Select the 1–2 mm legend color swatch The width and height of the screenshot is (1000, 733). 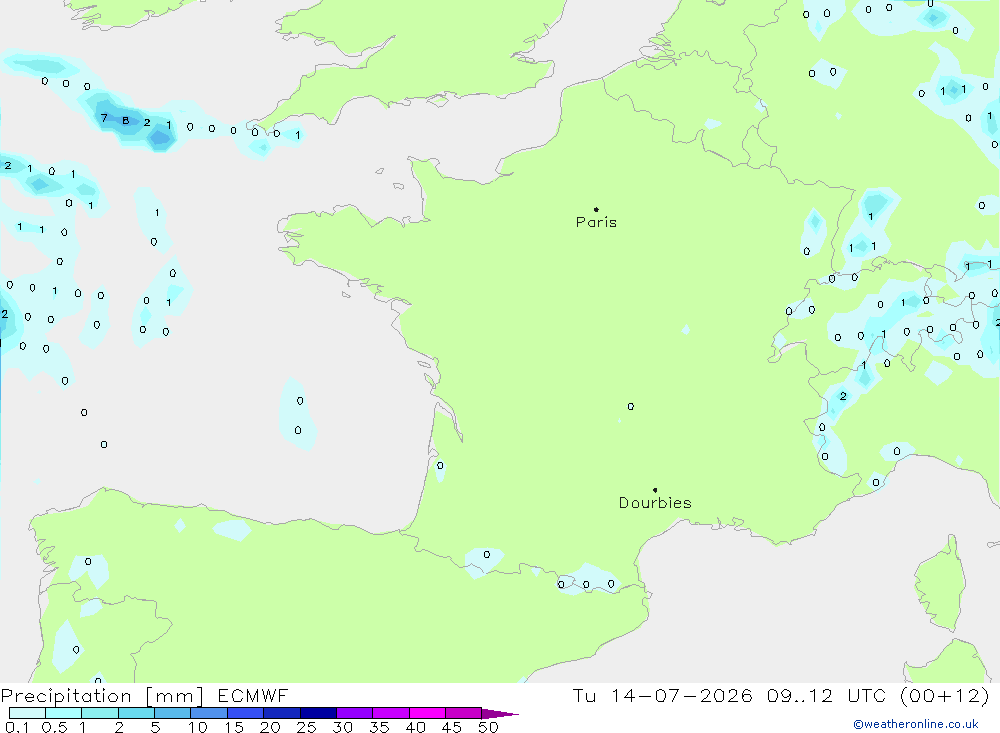(x=99, y=713)
